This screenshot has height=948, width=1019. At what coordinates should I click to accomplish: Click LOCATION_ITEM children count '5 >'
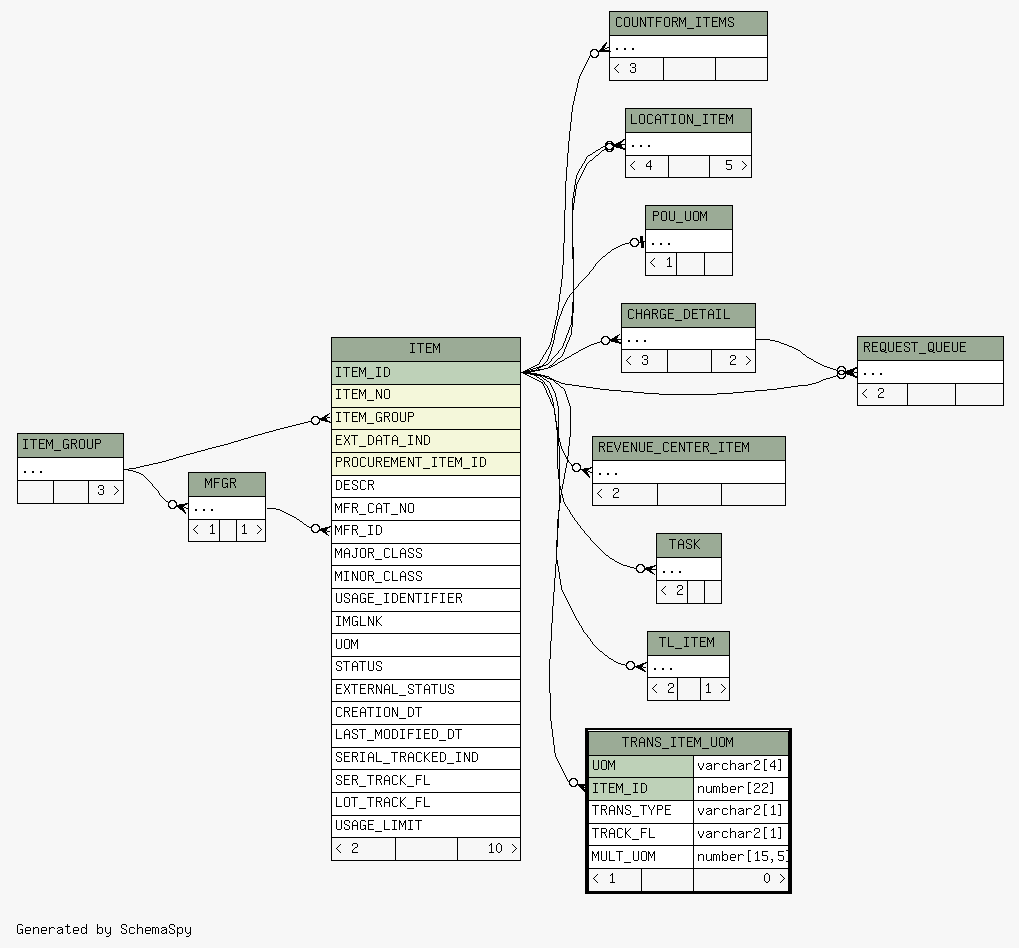point(730,166)
